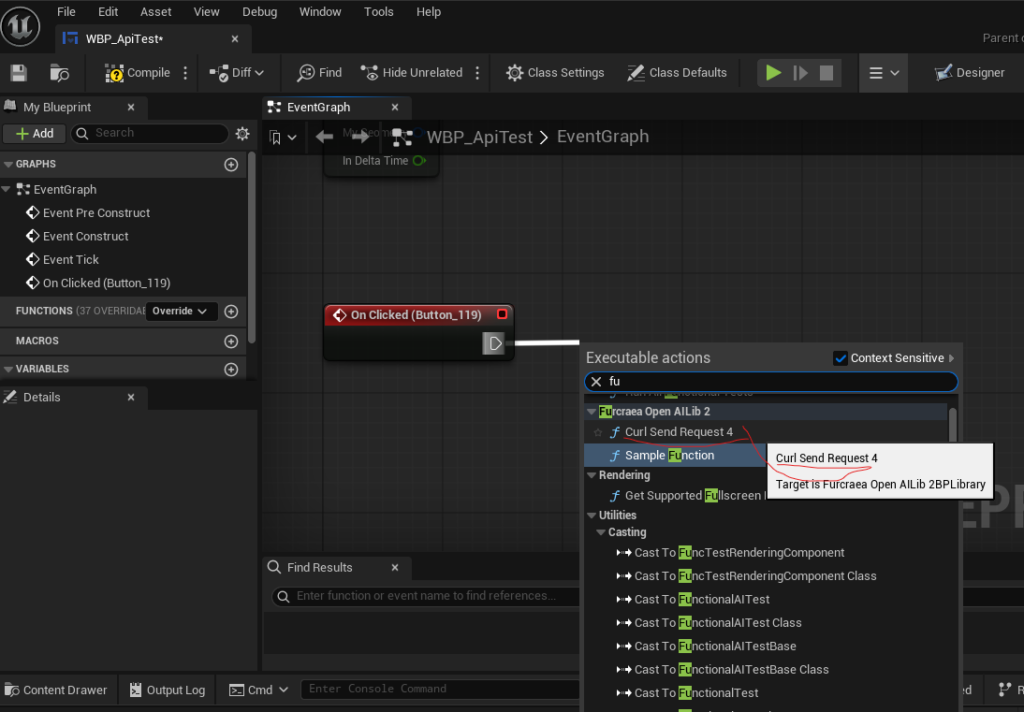Image resolution: width=1024 pixels, height=712 pixels.
Task: Click the Class Settings button
Action: (555, 73)
